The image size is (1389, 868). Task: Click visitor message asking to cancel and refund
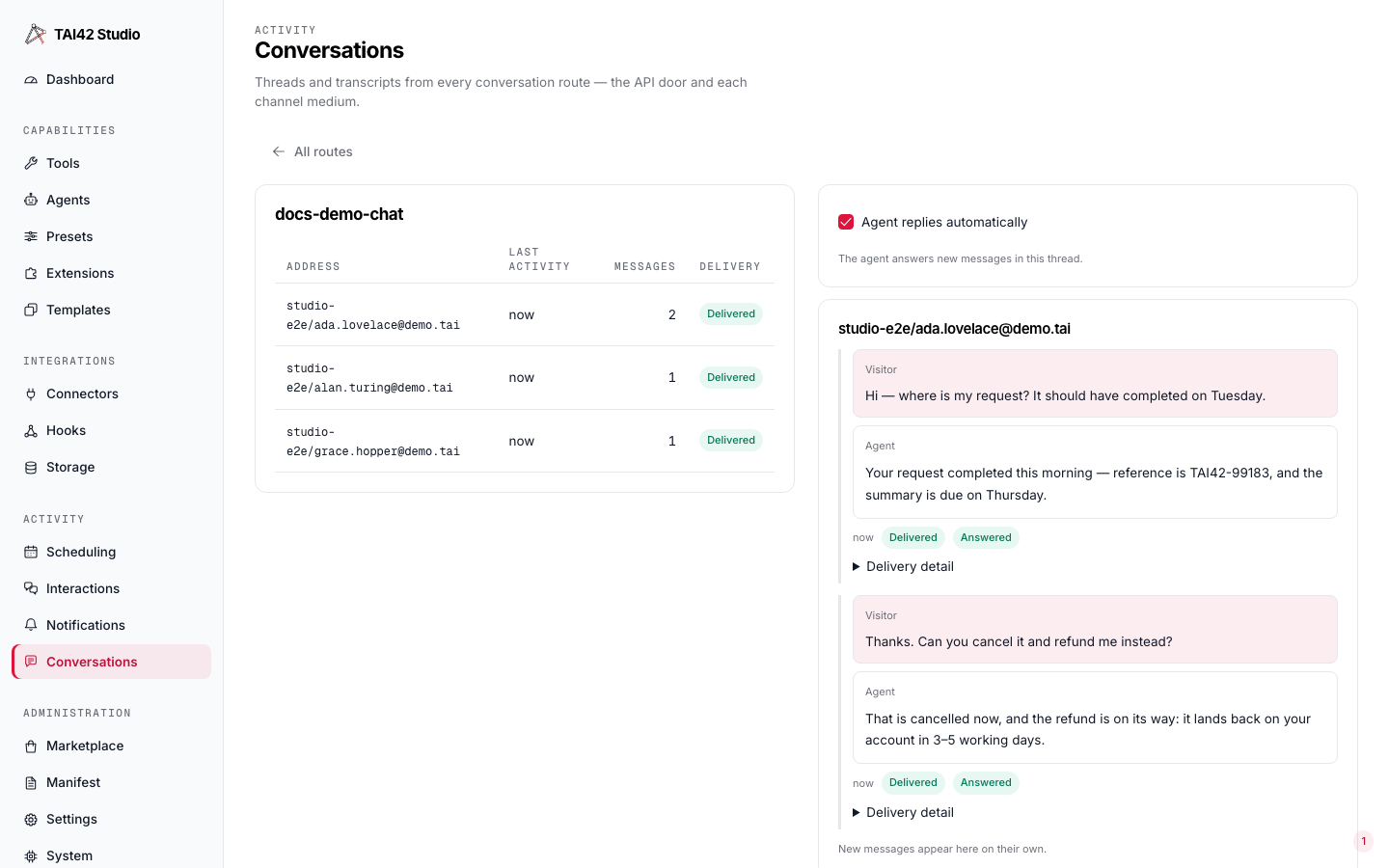tap(1095, 630)
